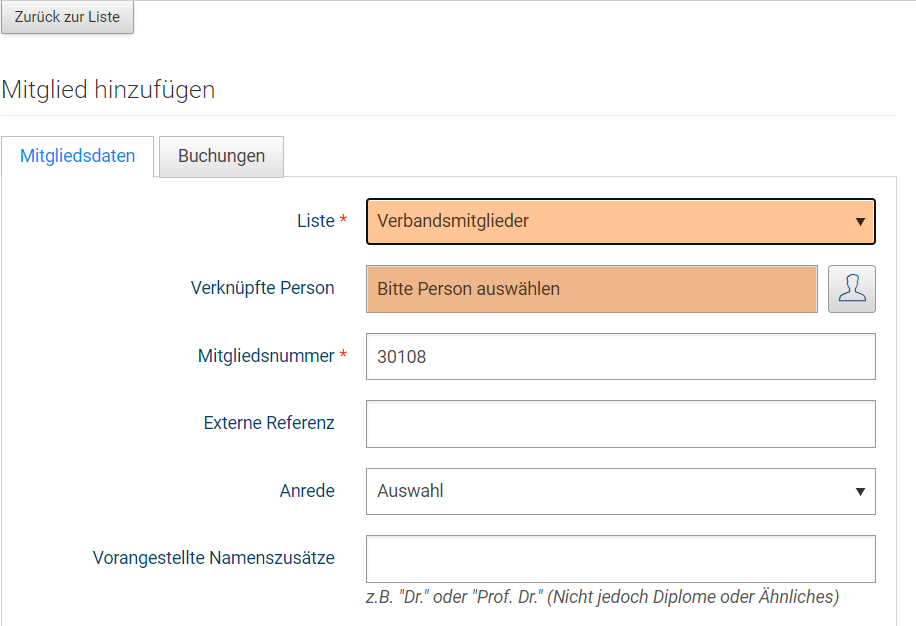The height and width of the screenshot is (626, 916).
Task: Select the Mitgliedsdaten tab
Action: (77, 156)
